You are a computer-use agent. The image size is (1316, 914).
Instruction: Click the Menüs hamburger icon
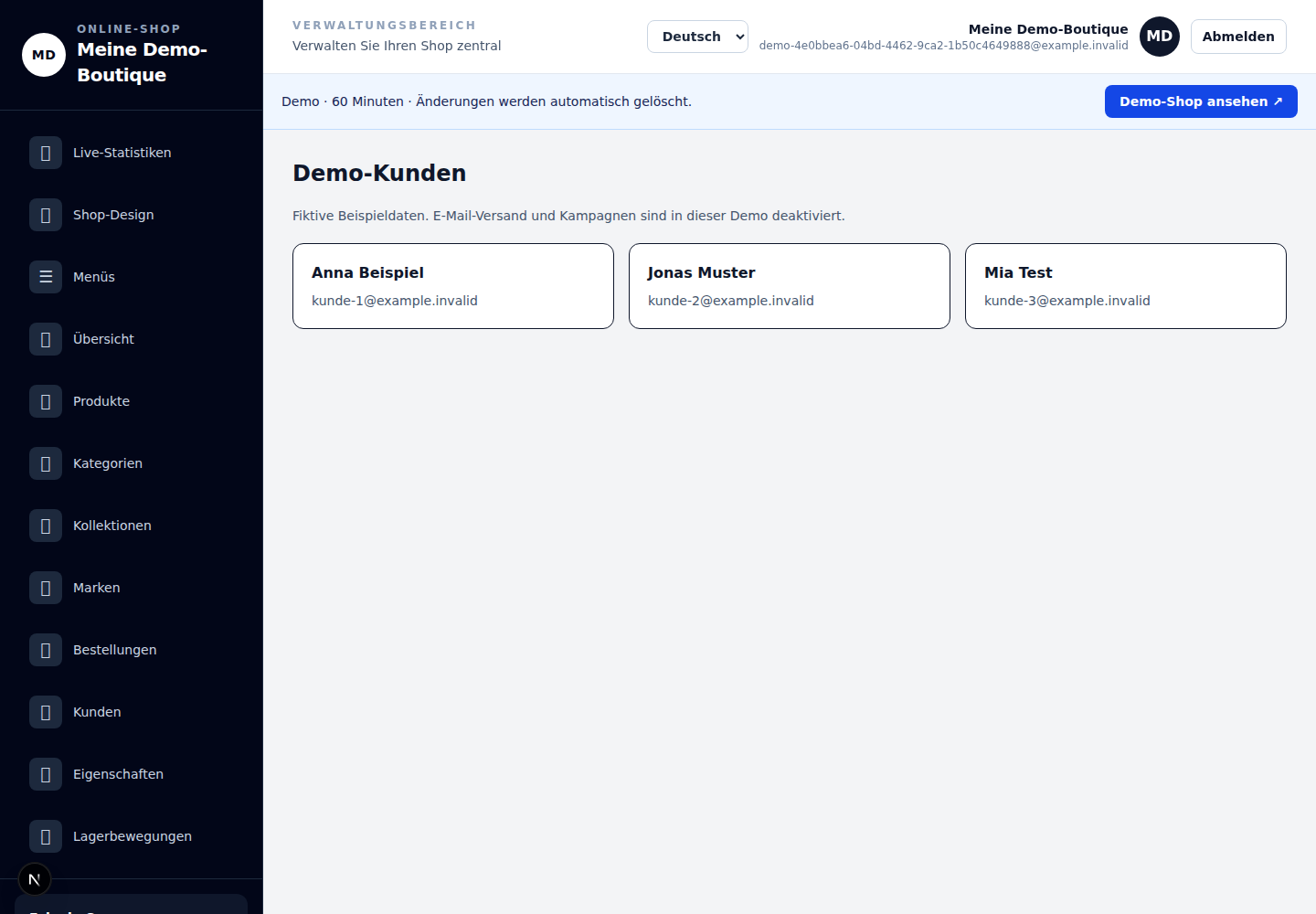pos(46,277)
